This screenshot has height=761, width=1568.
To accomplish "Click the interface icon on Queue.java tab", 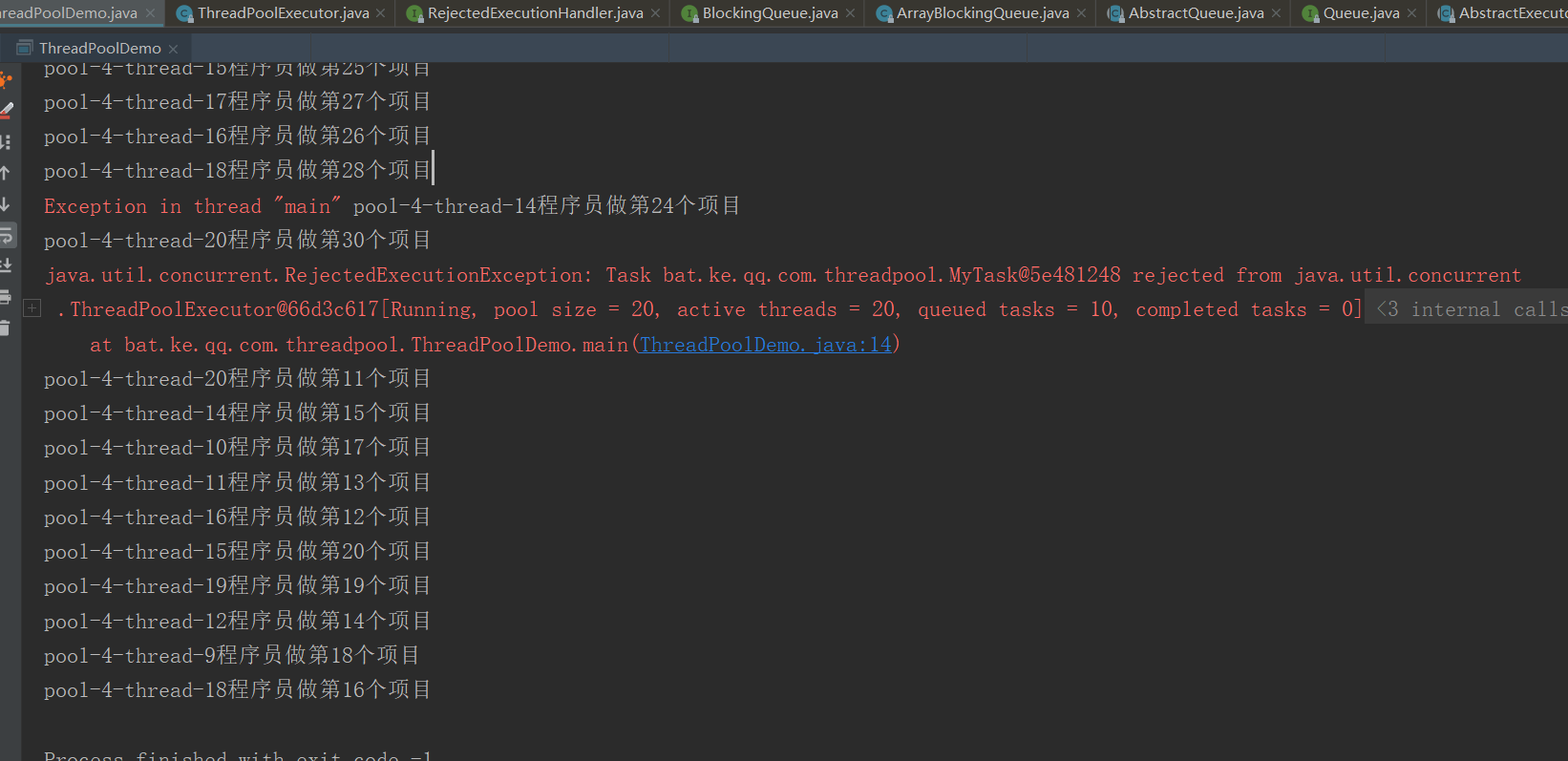I will coord(1311,13).
